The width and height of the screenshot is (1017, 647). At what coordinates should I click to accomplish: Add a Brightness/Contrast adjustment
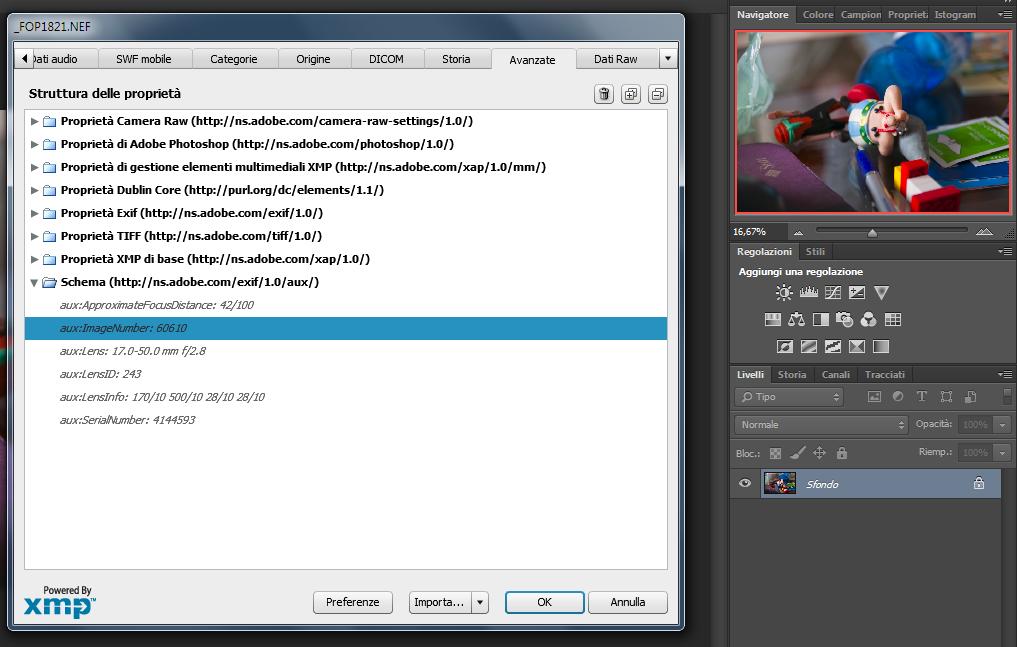[784, 292]
